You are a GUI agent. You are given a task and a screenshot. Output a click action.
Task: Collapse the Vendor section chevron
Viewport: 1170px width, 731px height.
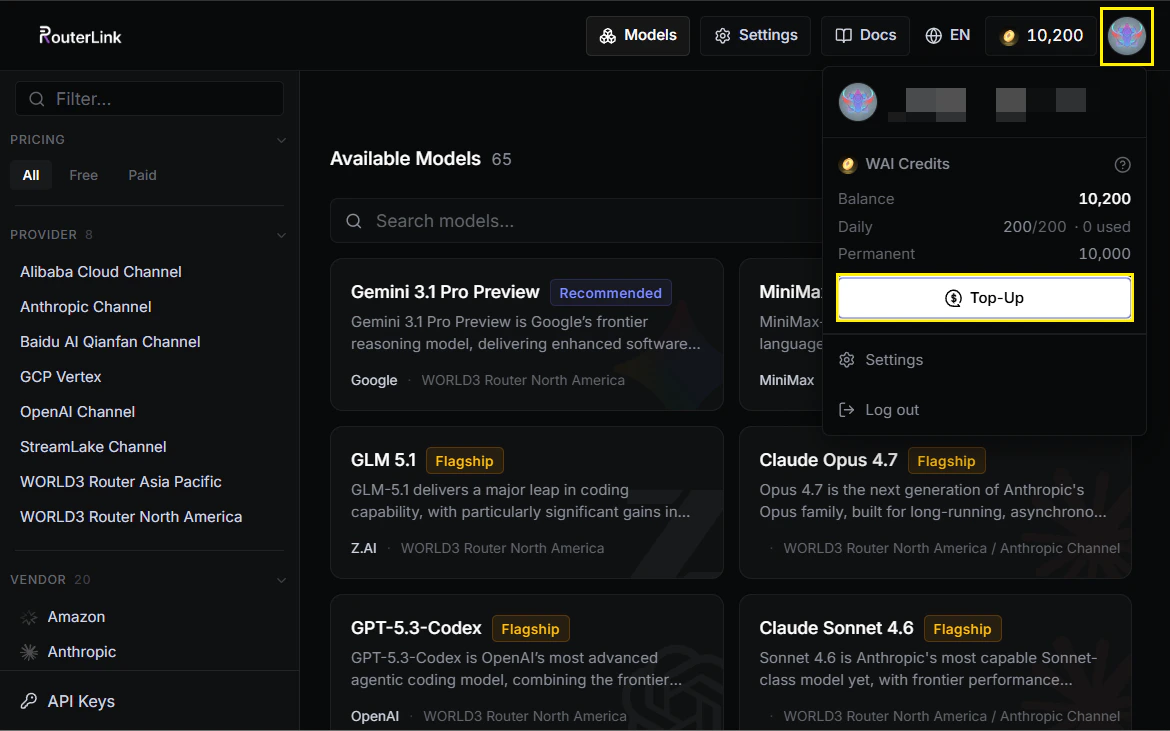pos(281,580)
